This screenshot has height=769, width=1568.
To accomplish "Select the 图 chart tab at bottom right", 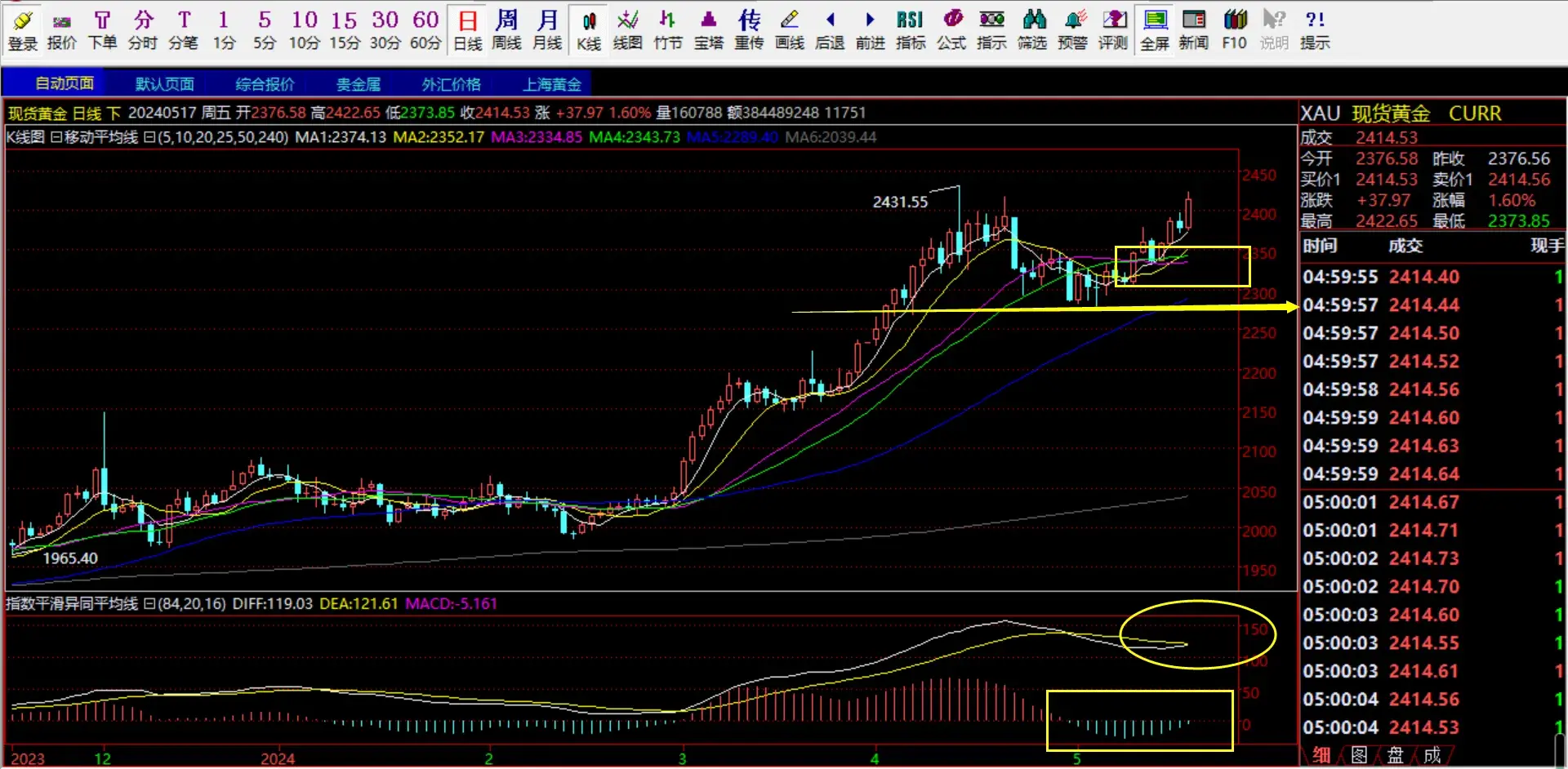I will (x=1358, y=755).
